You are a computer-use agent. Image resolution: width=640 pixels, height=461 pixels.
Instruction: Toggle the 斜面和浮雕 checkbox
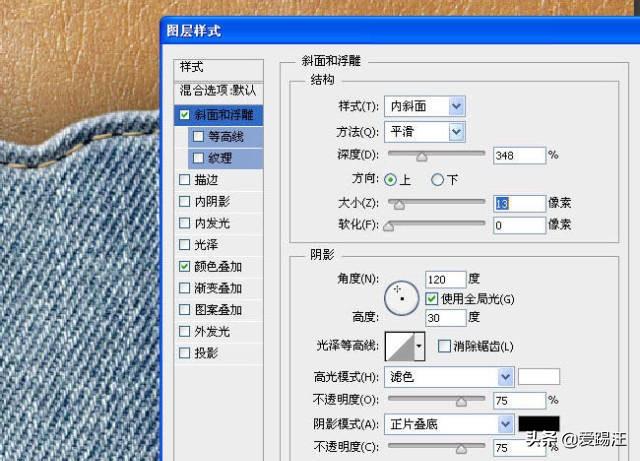[184, 115]
